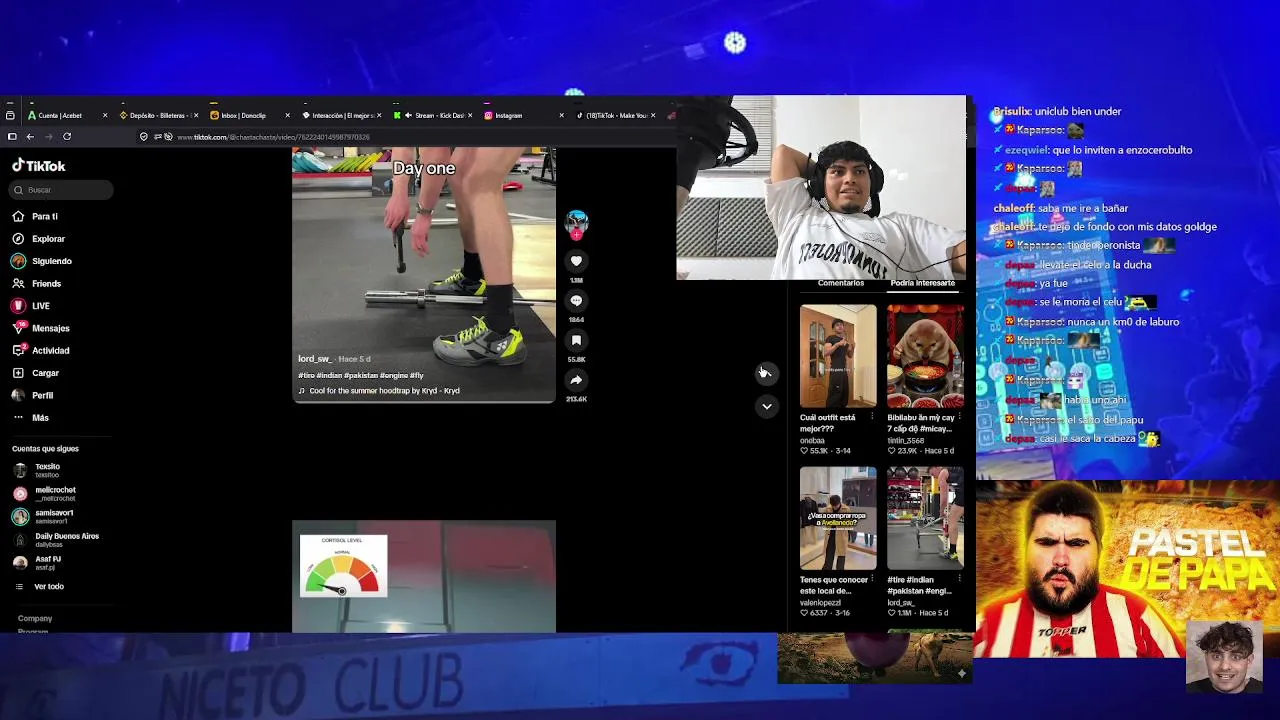Click the #tire hashtag in the caption
The width and height of the screenshot is (1280, 720).
[x=306, y=376]
